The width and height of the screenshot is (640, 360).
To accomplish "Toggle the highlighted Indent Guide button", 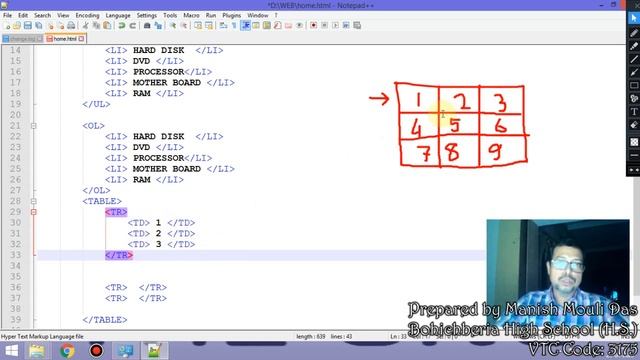I will coord(245,25).
